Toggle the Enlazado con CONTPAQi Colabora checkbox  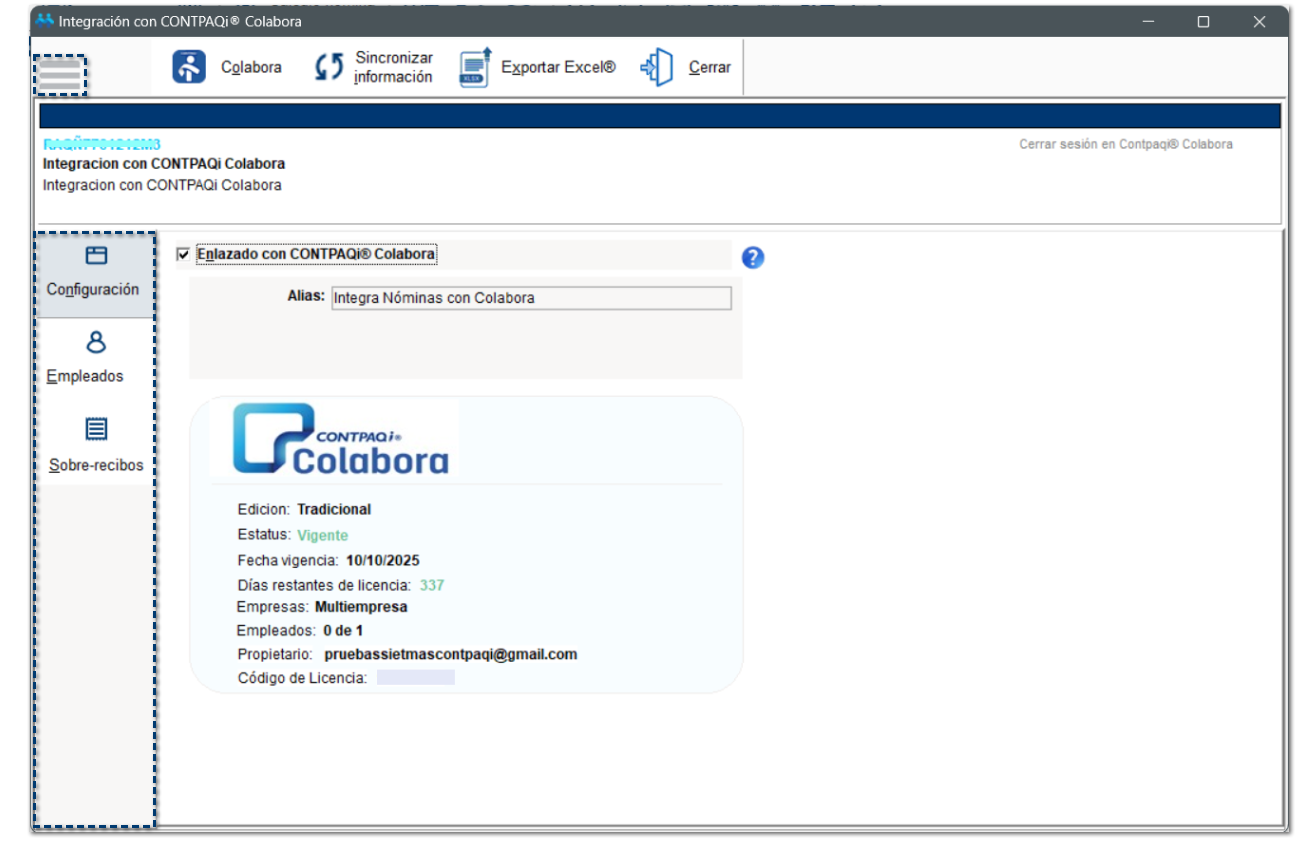(x=182, y=255)
